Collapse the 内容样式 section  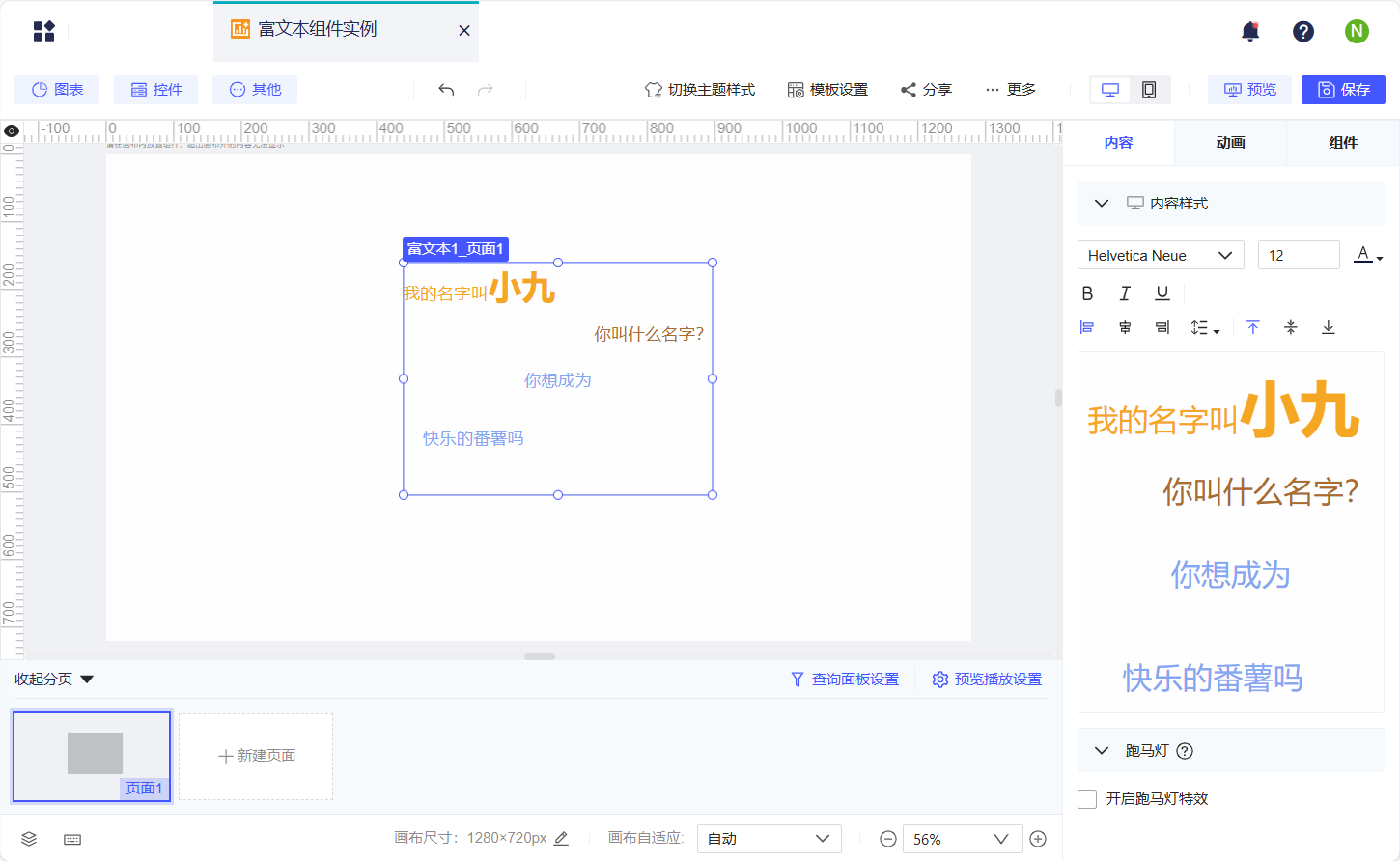point(1102,204)
